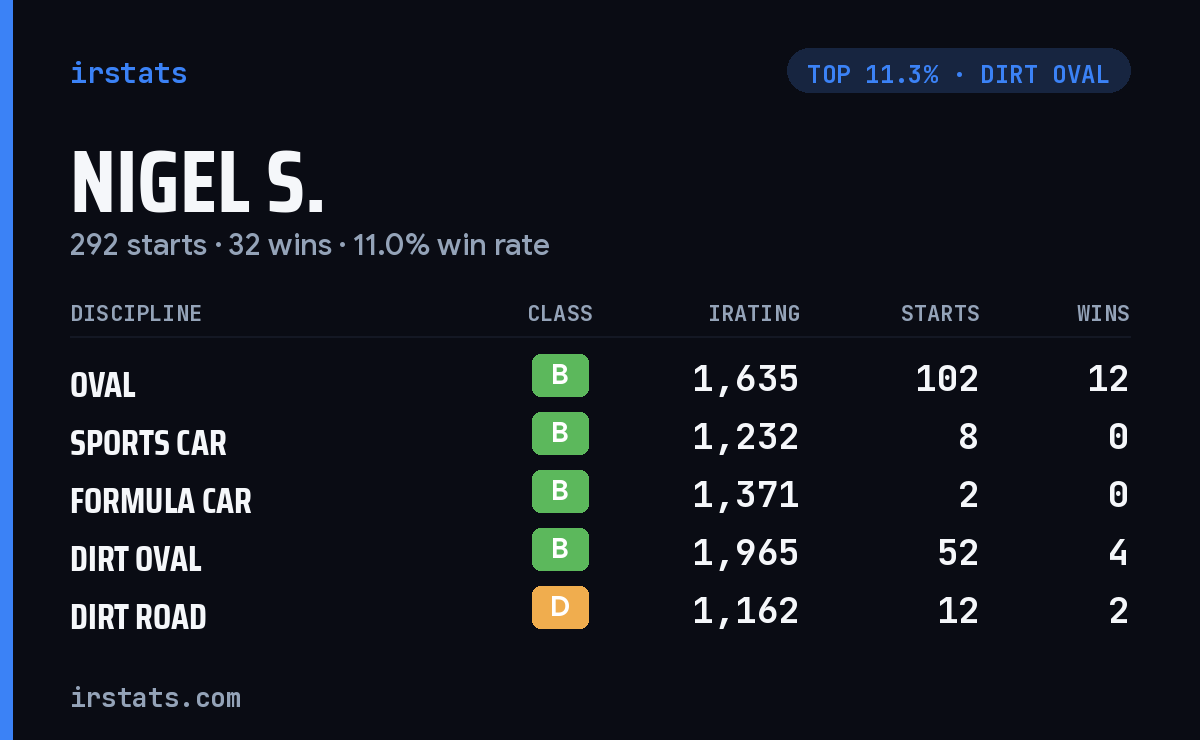The height and width of the screenshot is (740, 1200).
Task: Open the irstats logo link
Action: (129, 73)
